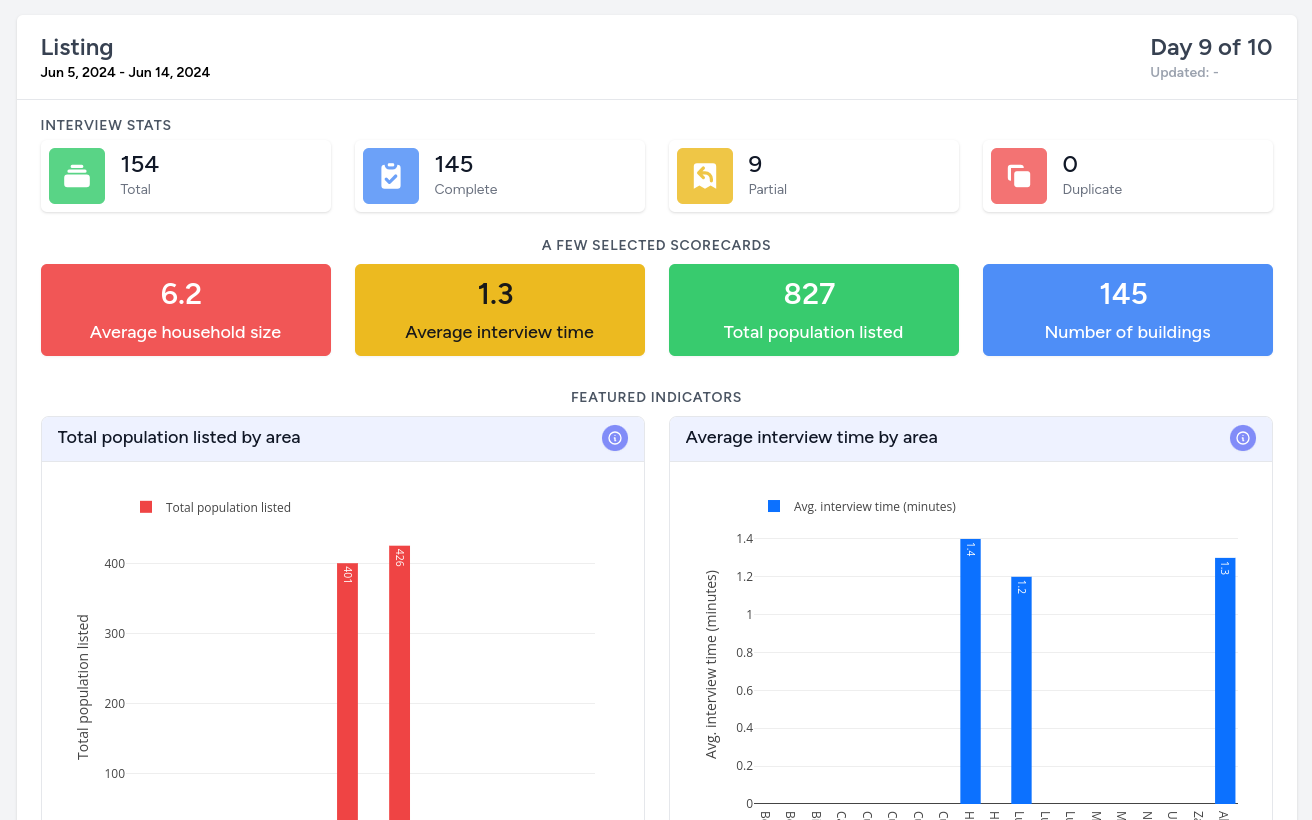Click the Day 9 of 10 header

[1211, 47]
